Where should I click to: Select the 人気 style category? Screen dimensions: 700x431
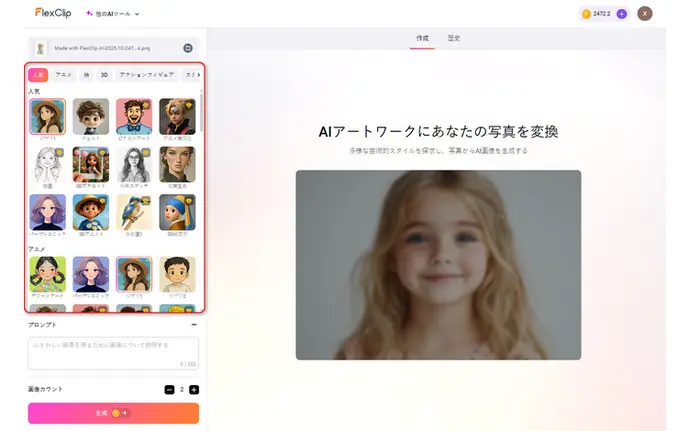point(38,75)
